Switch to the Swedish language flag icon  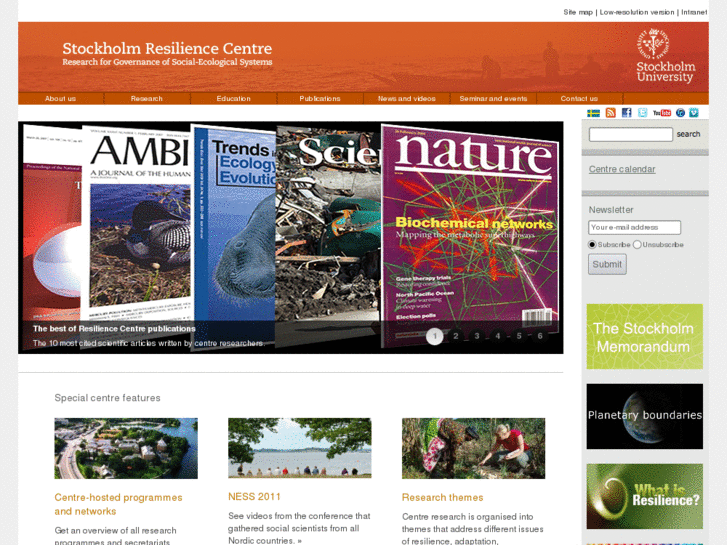pos(593,113)
